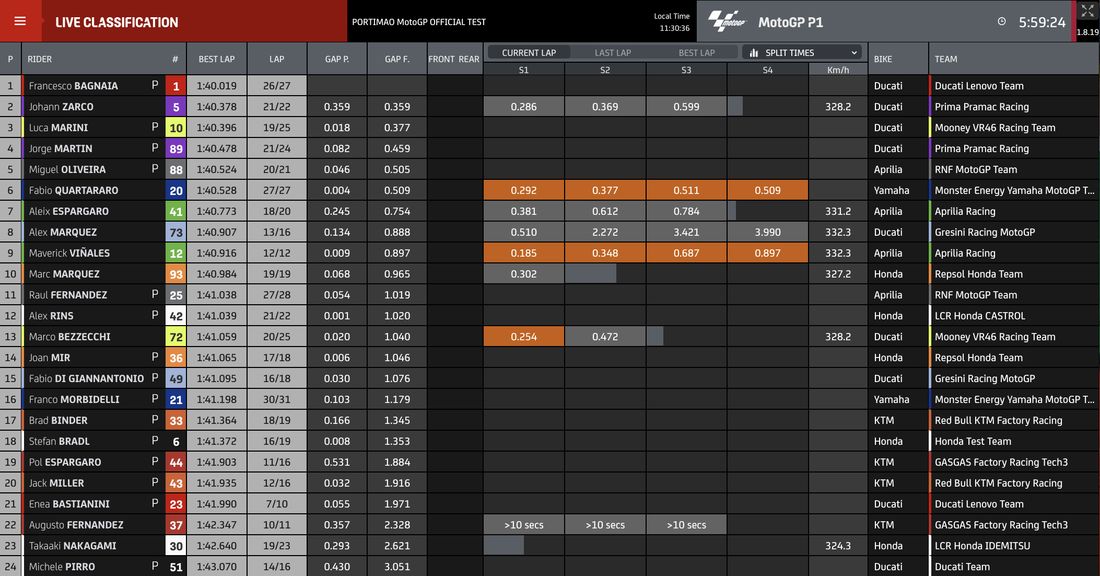
Task: Select rider Jack MILLER
Action: point(56,483)
